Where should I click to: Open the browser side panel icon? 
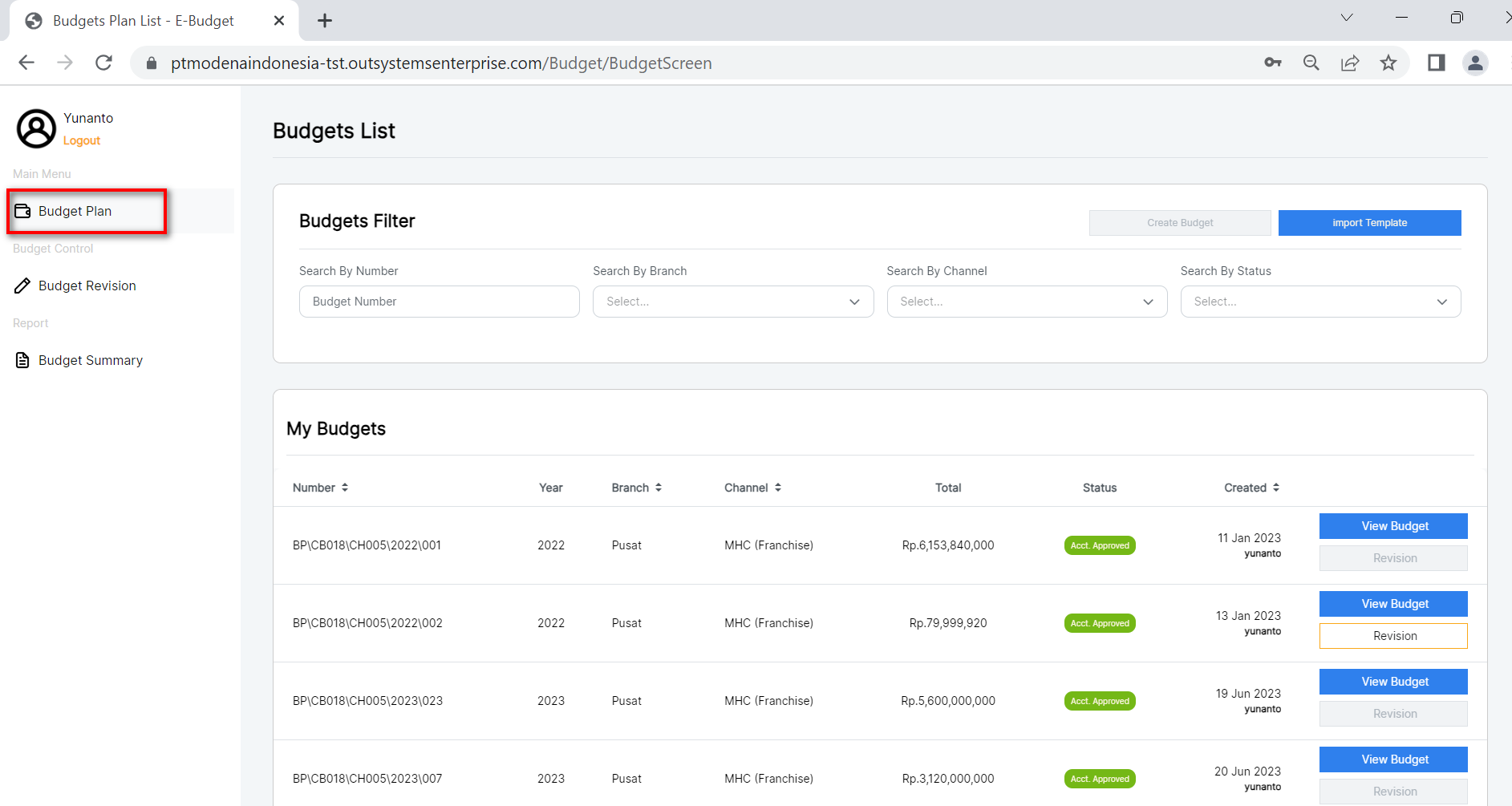point(1436,63)
